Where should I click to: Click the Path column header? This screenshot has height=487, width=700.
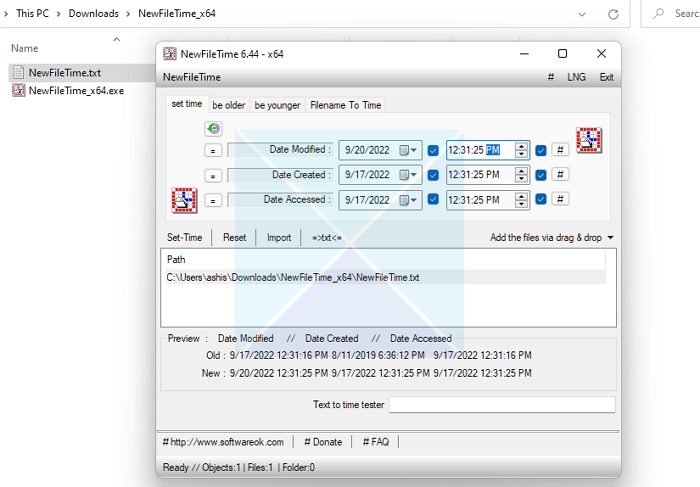(x=176, y=259)
